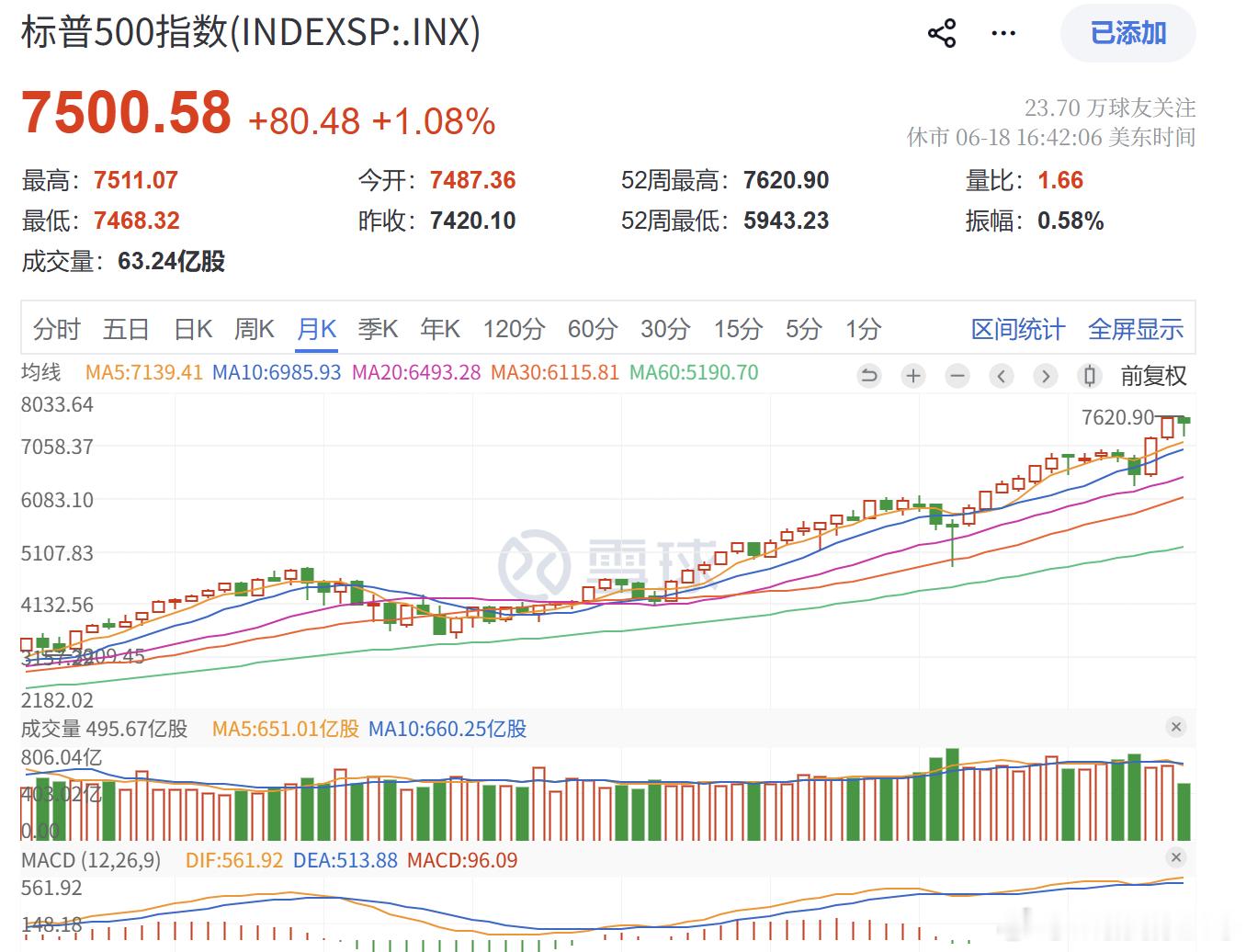Show the 120分 interval chart

coord(515,329)
